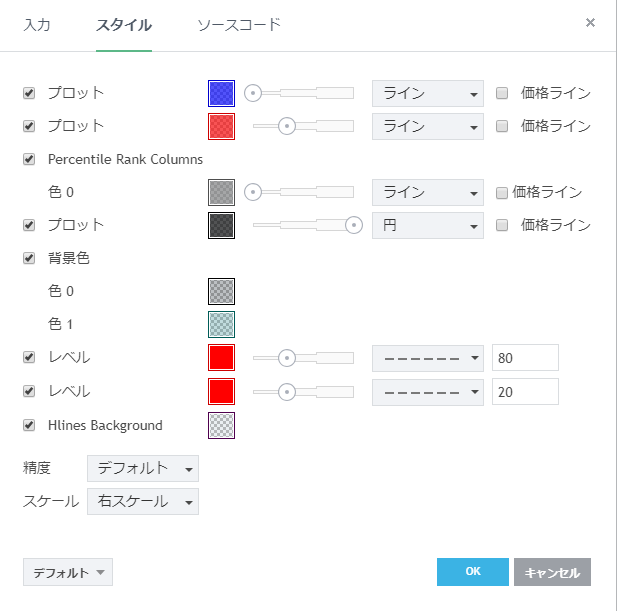Open the 右スケール scale dropdown
The height and width of the screenshot is (611, 617).
tap(143, 501)
